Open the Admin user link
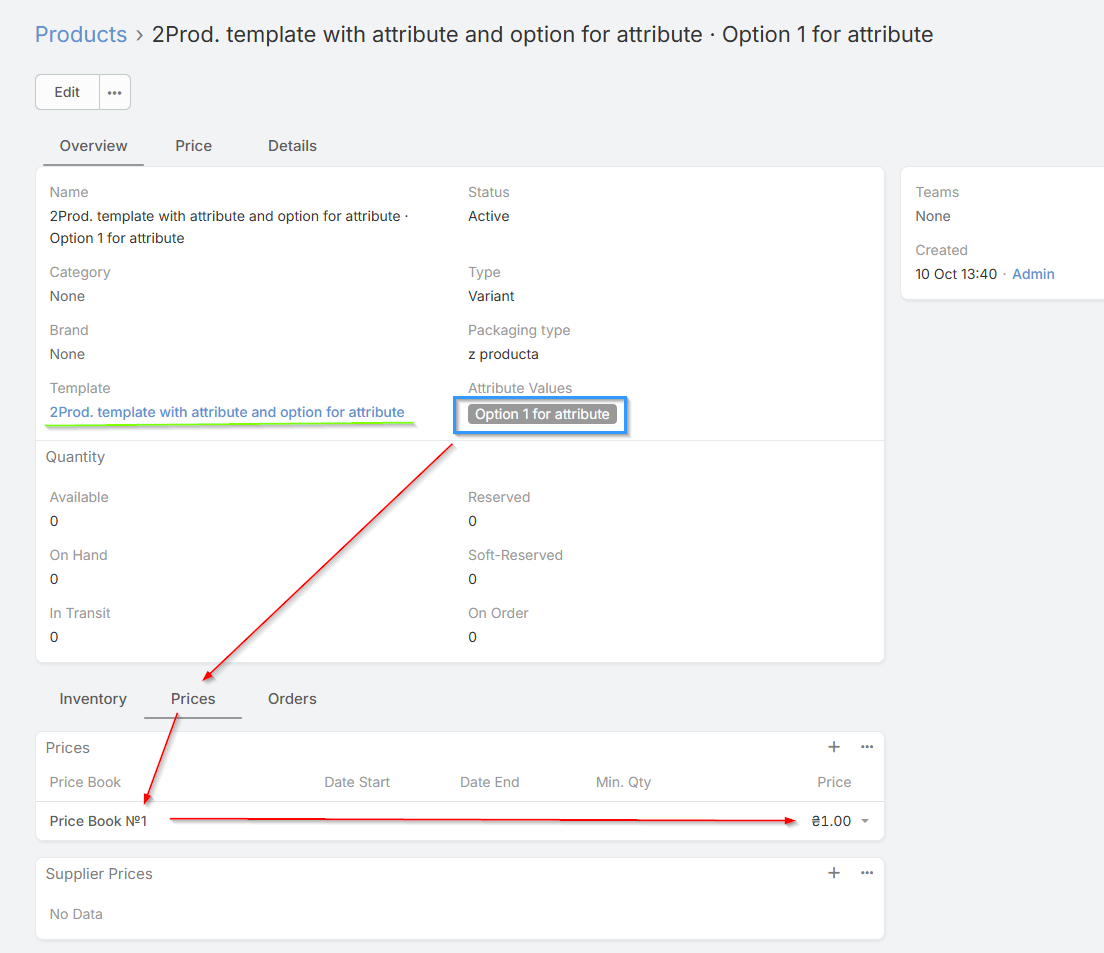This screenshot has height=953, width=1104. [x=1033, y=274]
